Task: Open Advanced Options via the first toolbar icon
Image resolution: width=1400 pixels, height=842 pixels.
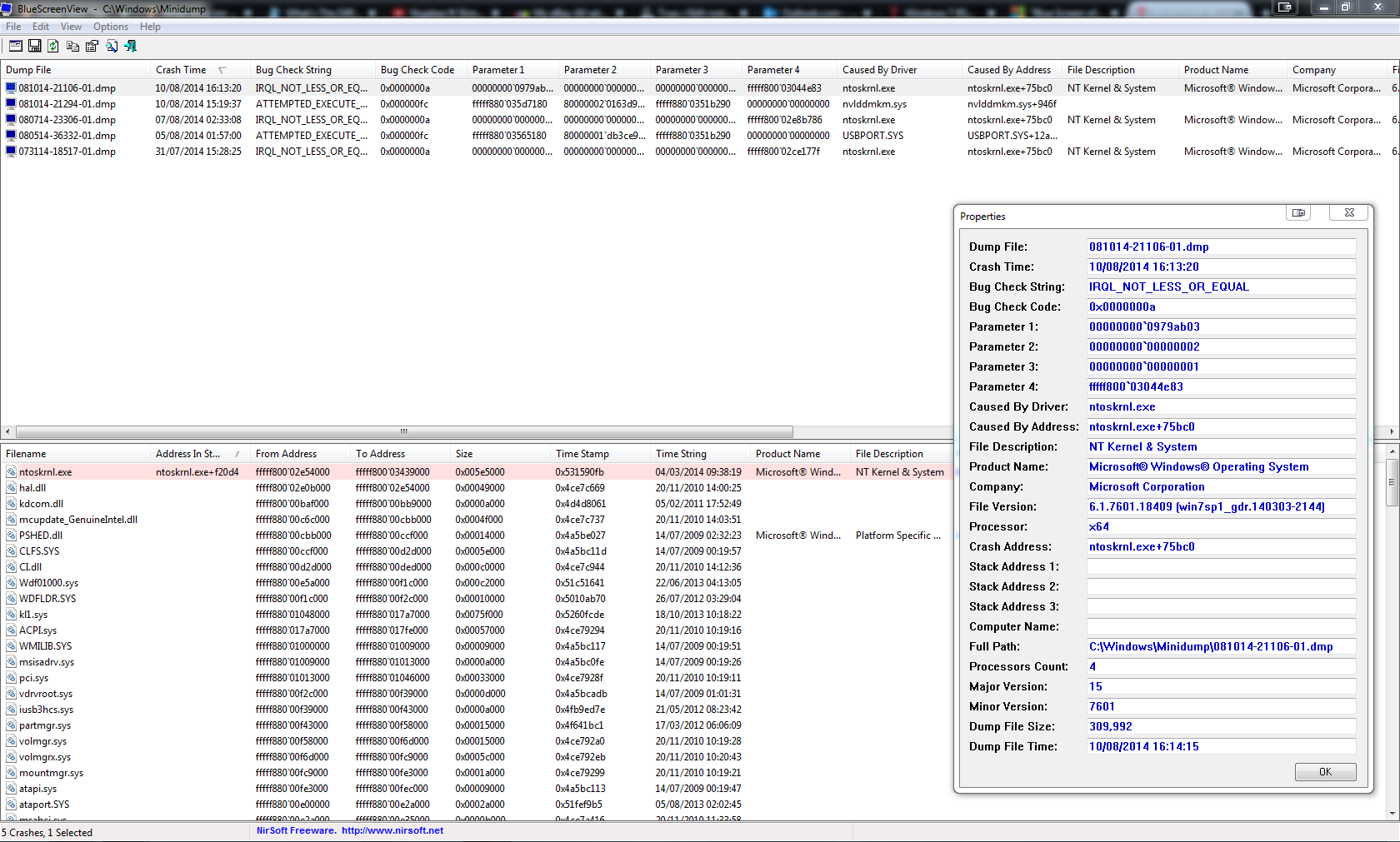Action: point(15,46)
